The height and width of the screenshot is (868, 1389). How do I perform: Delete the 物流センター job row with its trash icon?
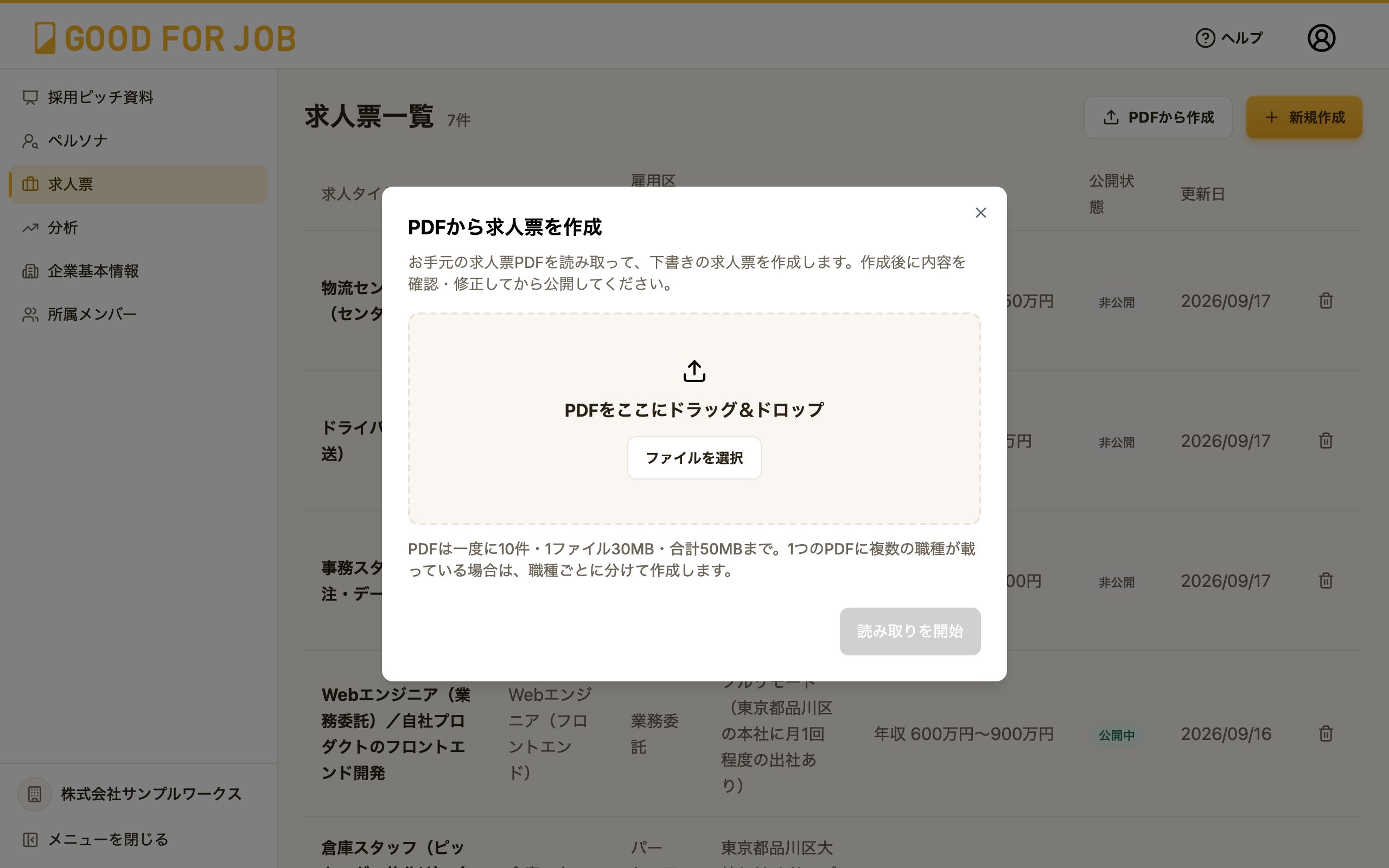tap(1326, 301)
